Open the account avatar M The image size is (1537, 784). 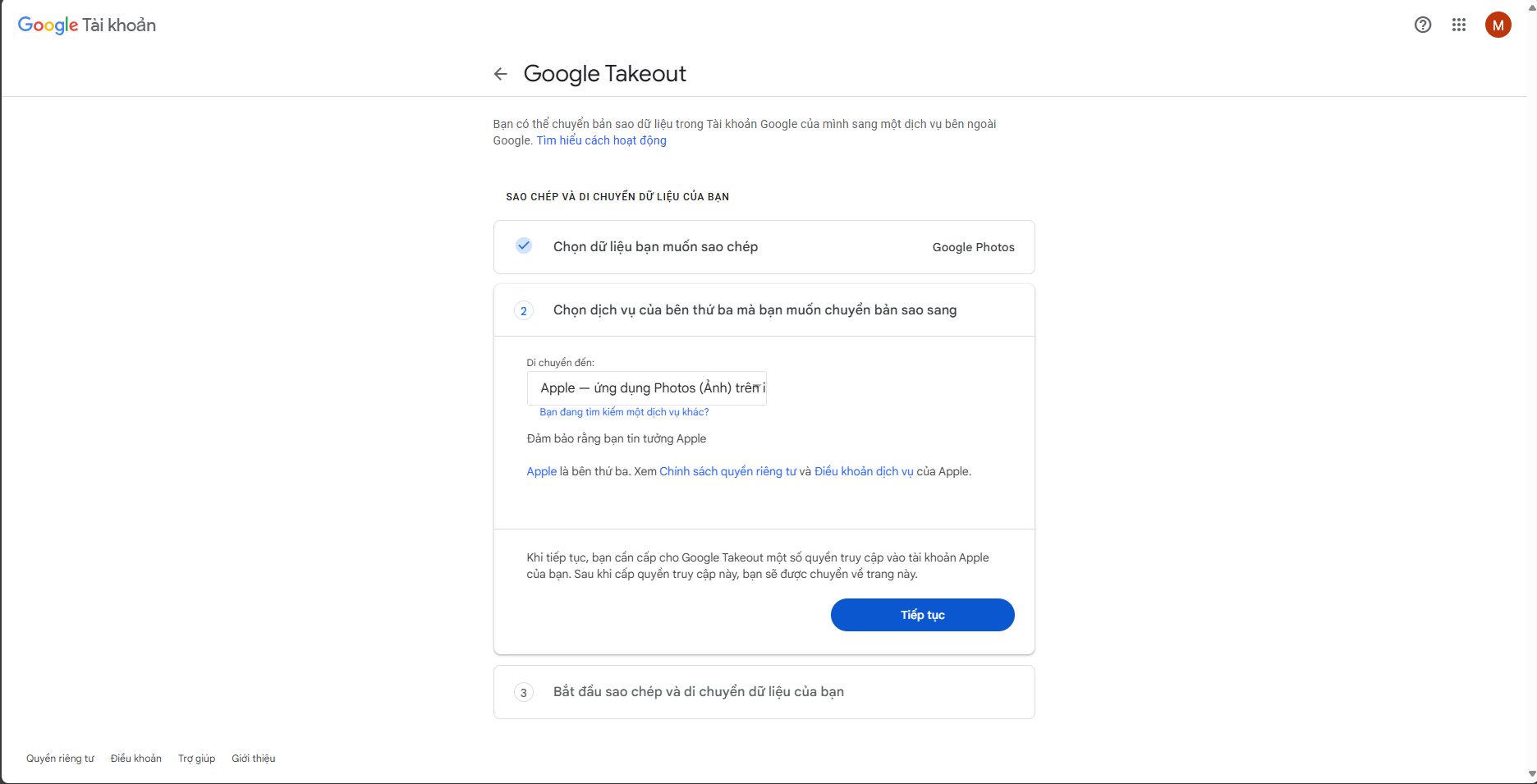pos(1498,25)
